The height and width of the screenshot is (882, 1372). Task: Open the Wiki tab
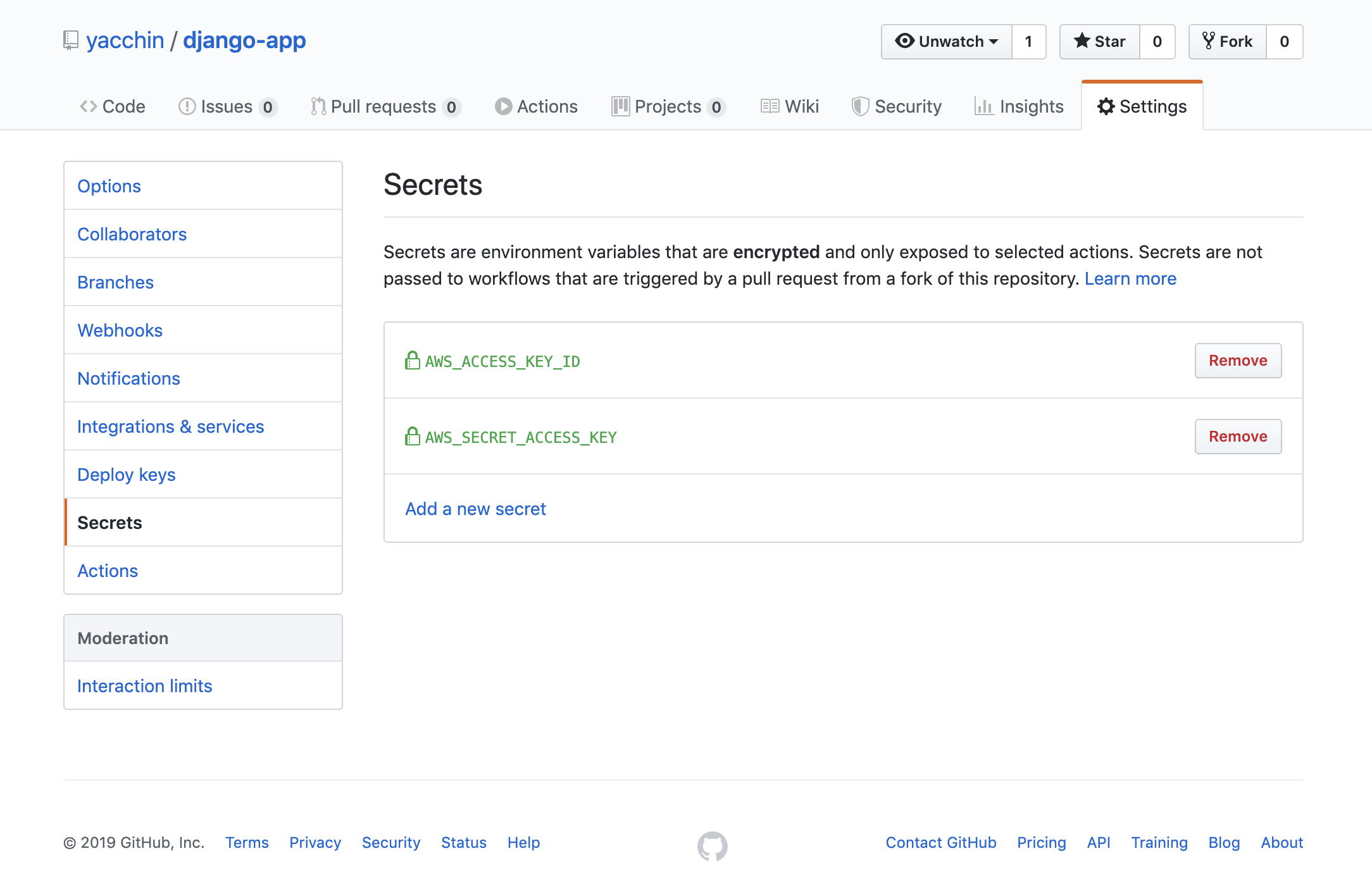pyautogui.click(x=790, y=106)
